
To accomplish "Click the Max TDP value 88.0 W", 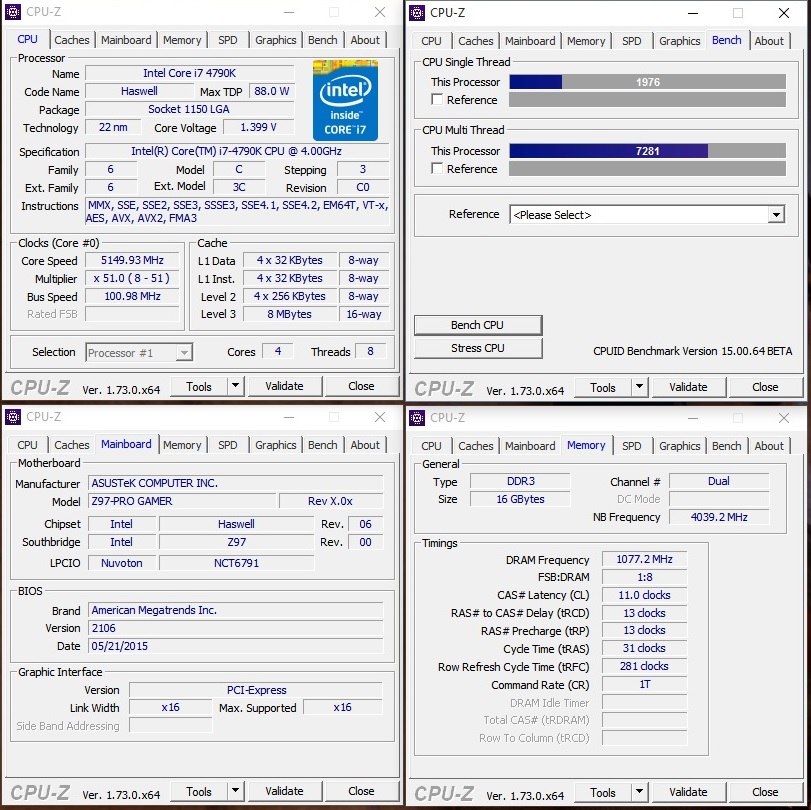I will (272, 91).
